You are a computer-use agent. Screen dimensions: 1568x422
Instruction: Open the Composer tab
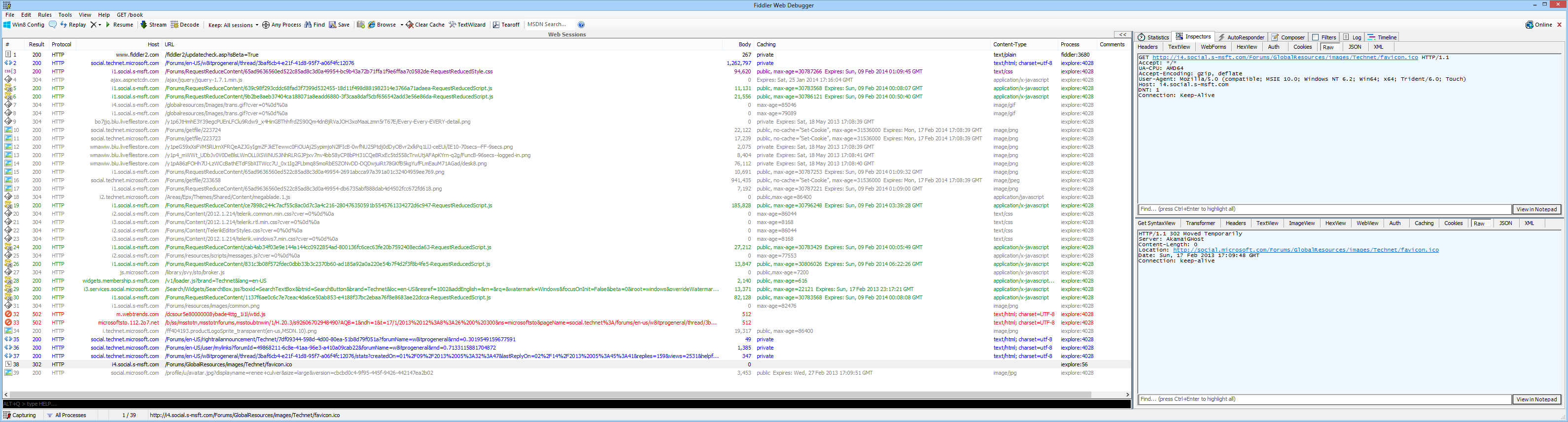click(x=1288, y=37)
